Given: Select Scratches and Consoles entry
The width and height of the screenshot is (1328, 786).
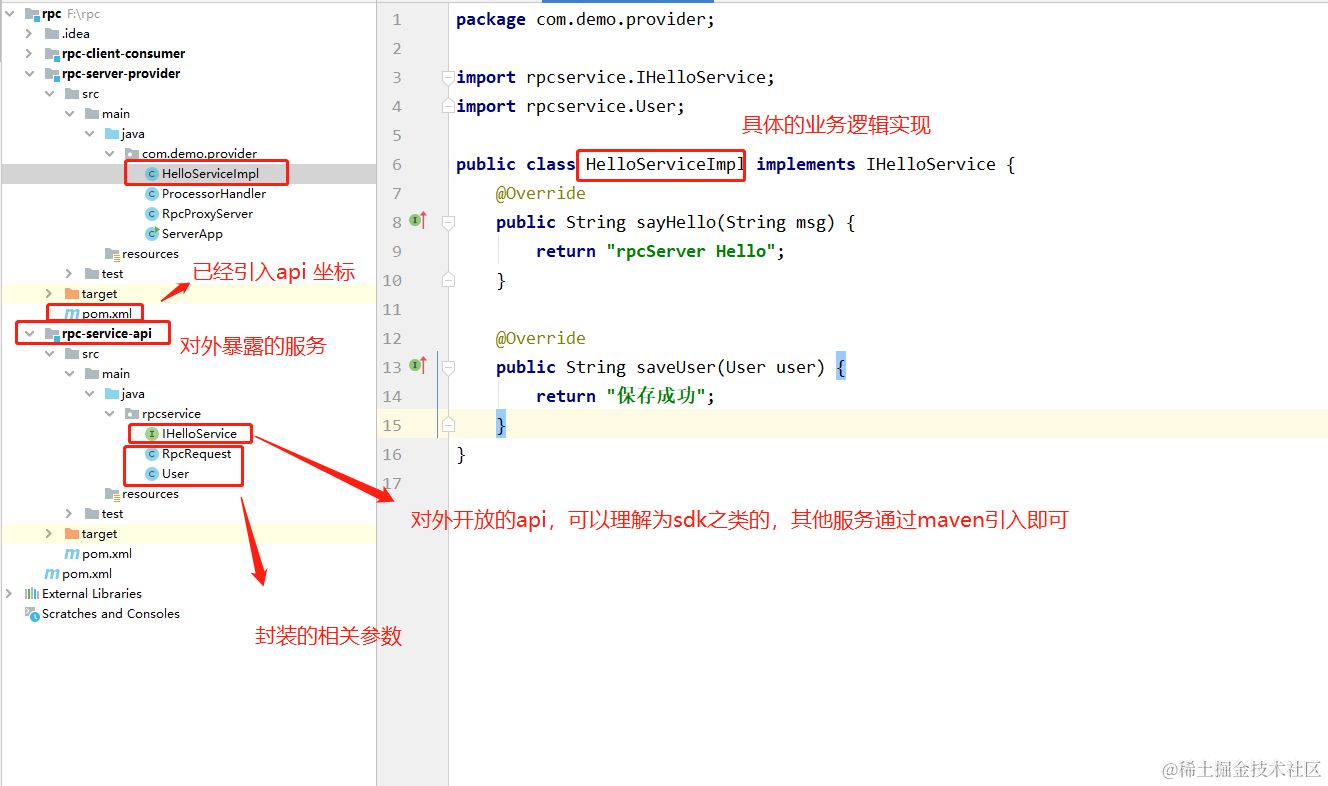Looking at the screenshot, I should pos(111,614).
